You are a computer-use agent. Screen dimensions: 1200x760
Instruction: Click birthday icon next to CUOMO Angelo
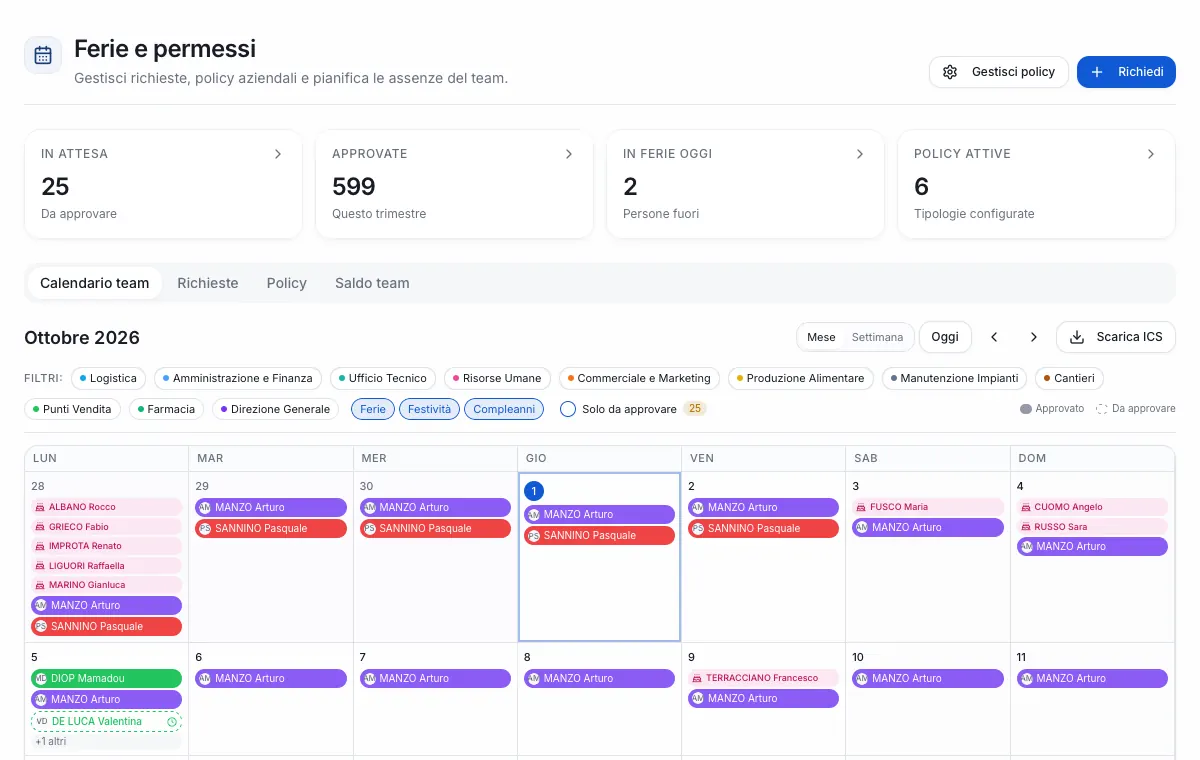1025,507
